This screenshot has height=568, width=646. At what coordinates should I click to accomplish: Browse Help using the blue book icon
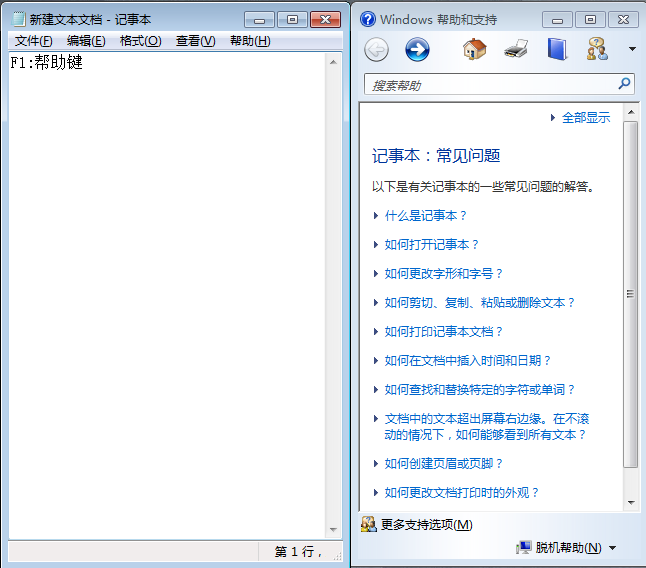click(557, 49)
